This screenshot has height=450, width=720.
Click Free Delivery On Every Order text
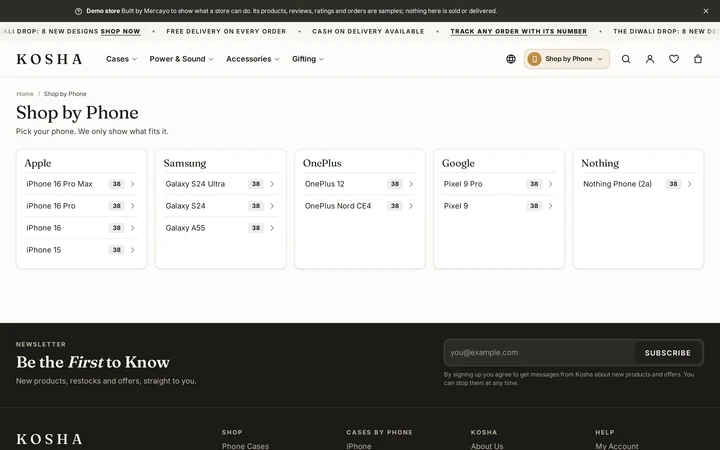(x=226, y=31)
